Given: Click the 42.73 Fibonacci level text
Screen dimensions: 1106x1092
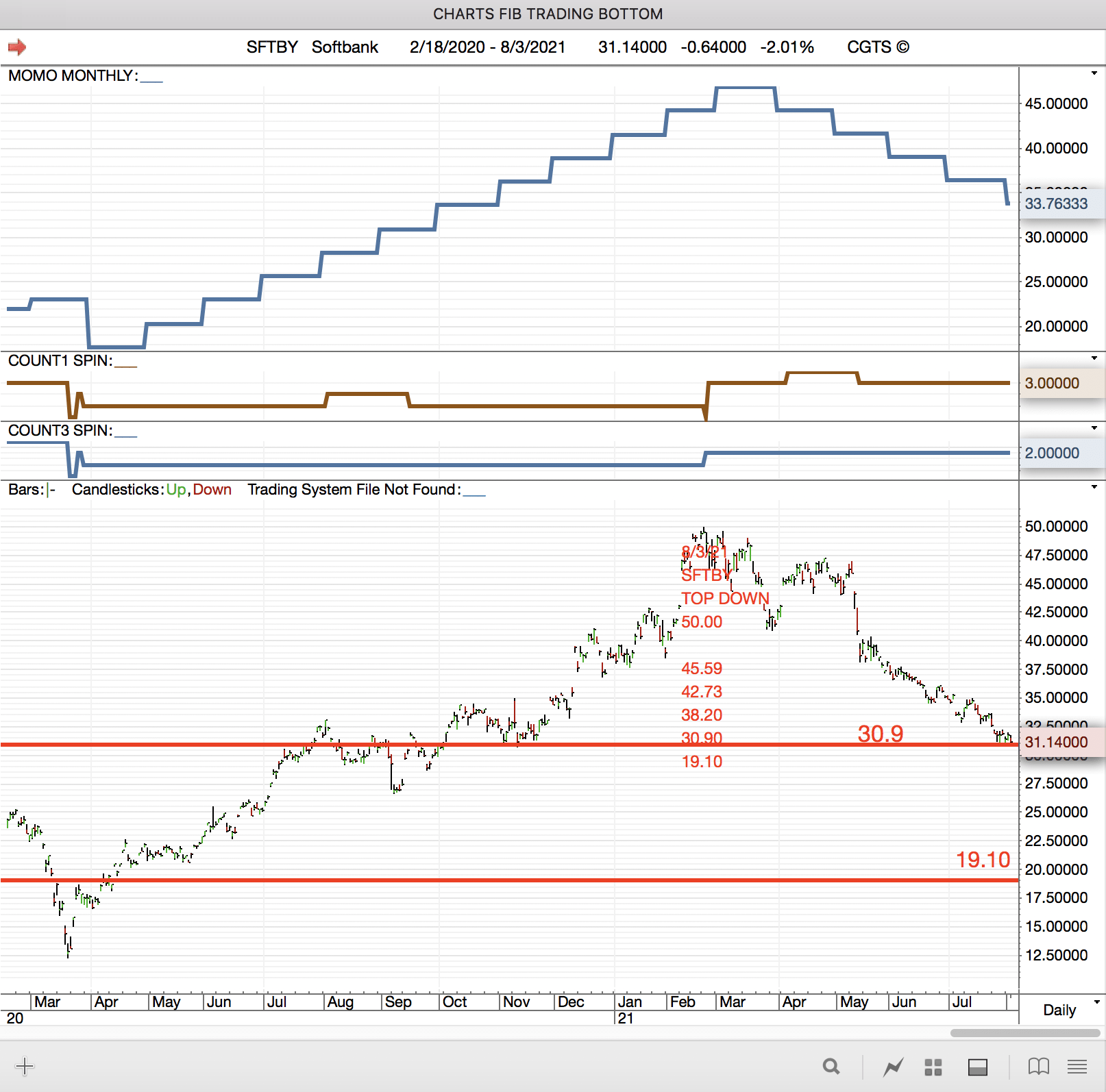Looking at the screenshot, I should coord(702,691).
